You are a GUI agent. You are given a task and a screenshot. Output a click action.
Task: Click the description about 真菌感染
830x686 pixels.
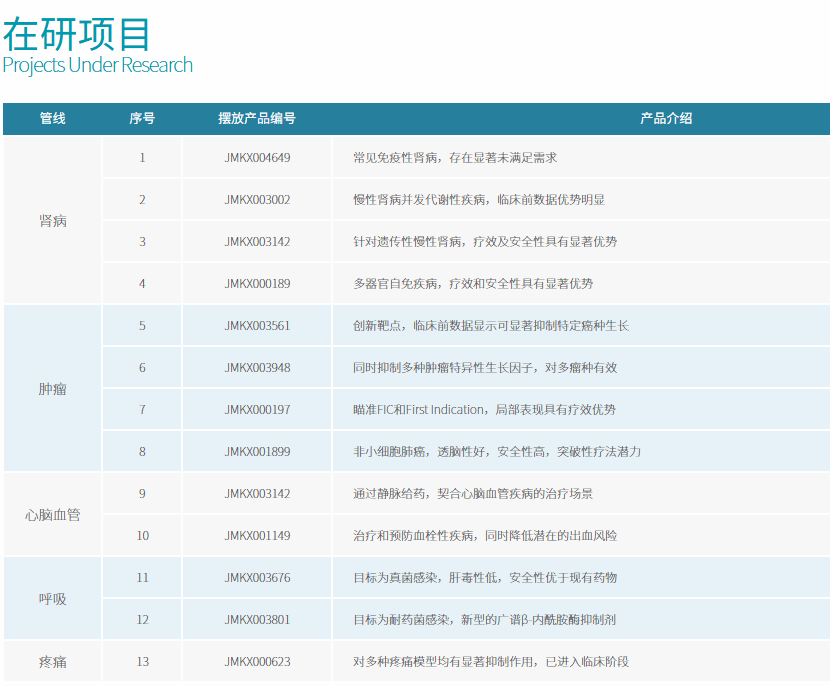[485, 578]
